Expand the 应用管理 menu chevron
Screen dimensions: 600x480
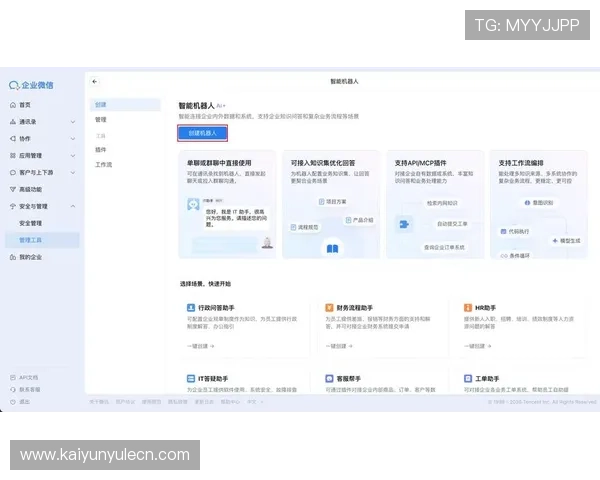[x=73, y=155]
